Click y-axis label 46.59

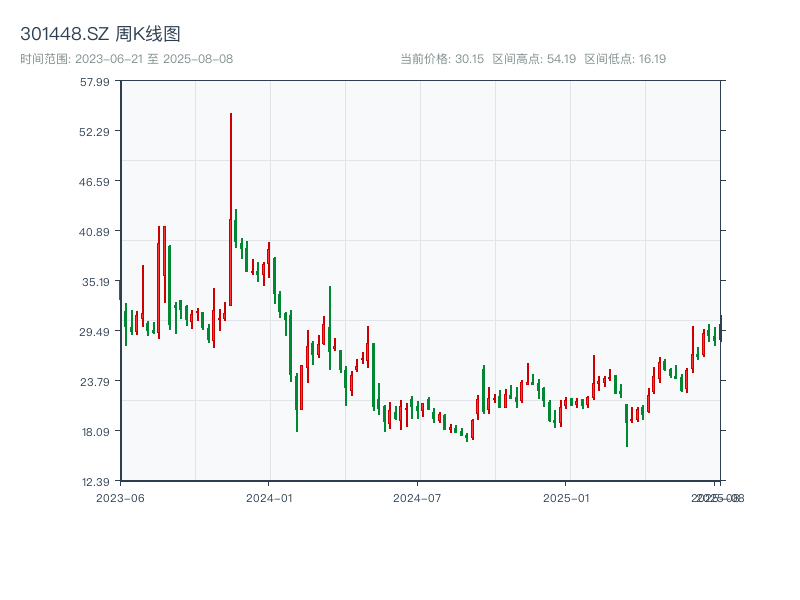click(94, 182)
